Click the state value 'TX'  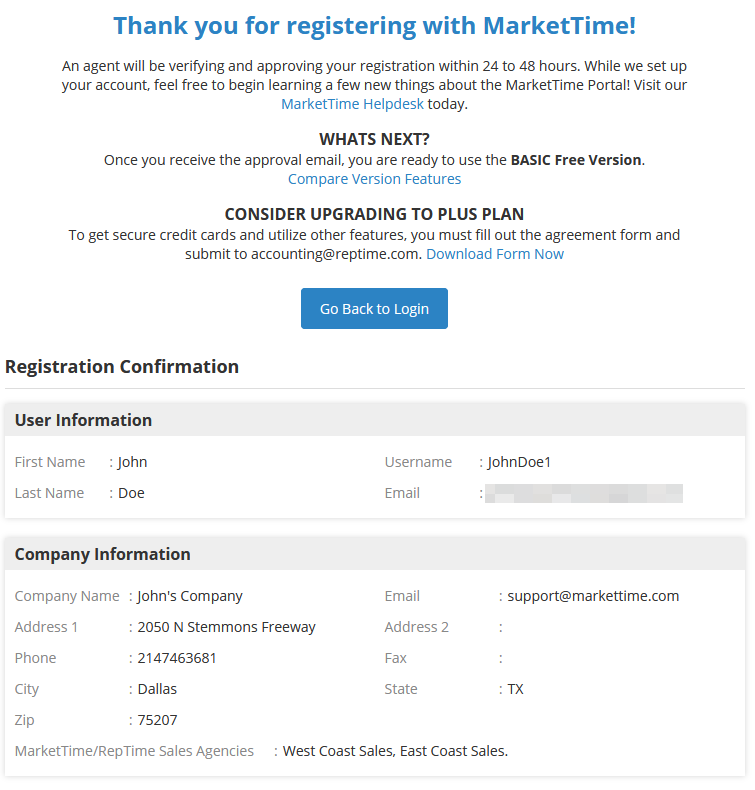pos(515,689)
